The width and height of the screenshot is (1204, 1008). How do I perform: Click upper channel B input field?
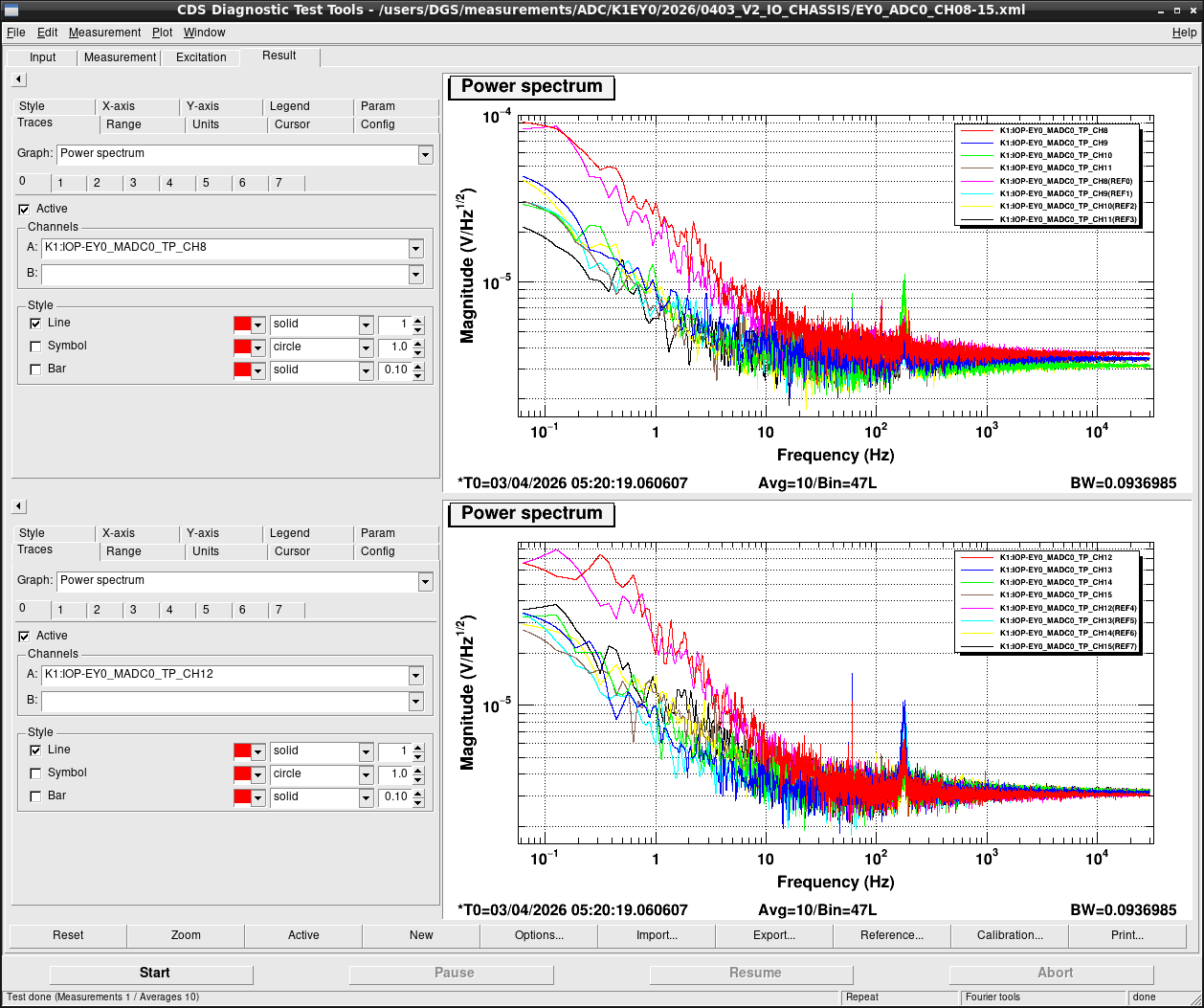[x=225, y=275]
